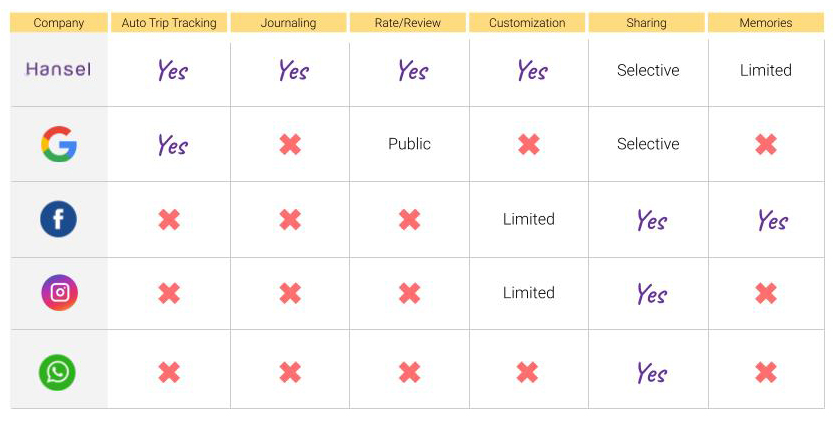Click the Rate/Review column header
This screenshot has width=834, height=421.
point(408,22)
